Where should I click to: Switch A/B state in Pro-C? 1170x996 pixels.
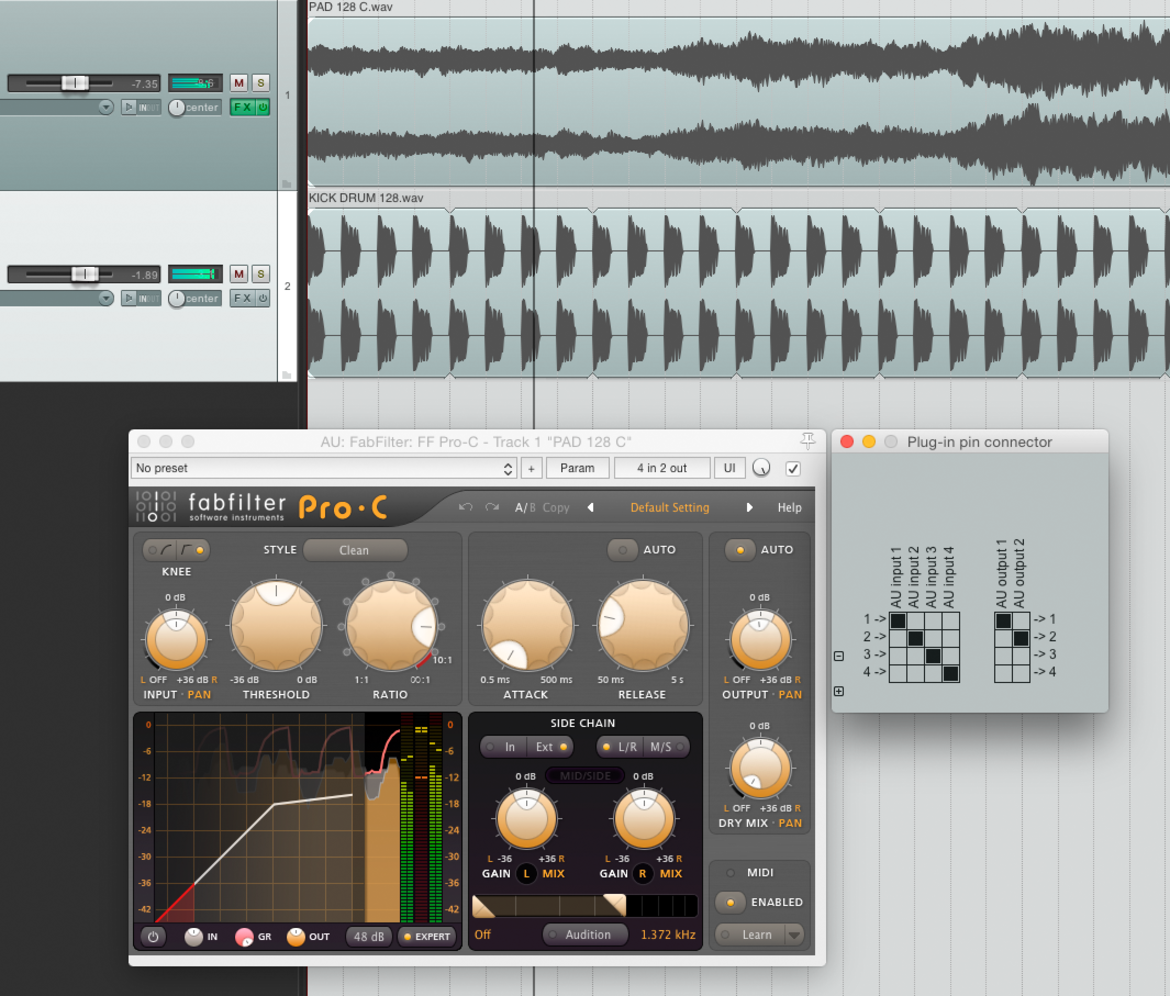click(525, 507)
